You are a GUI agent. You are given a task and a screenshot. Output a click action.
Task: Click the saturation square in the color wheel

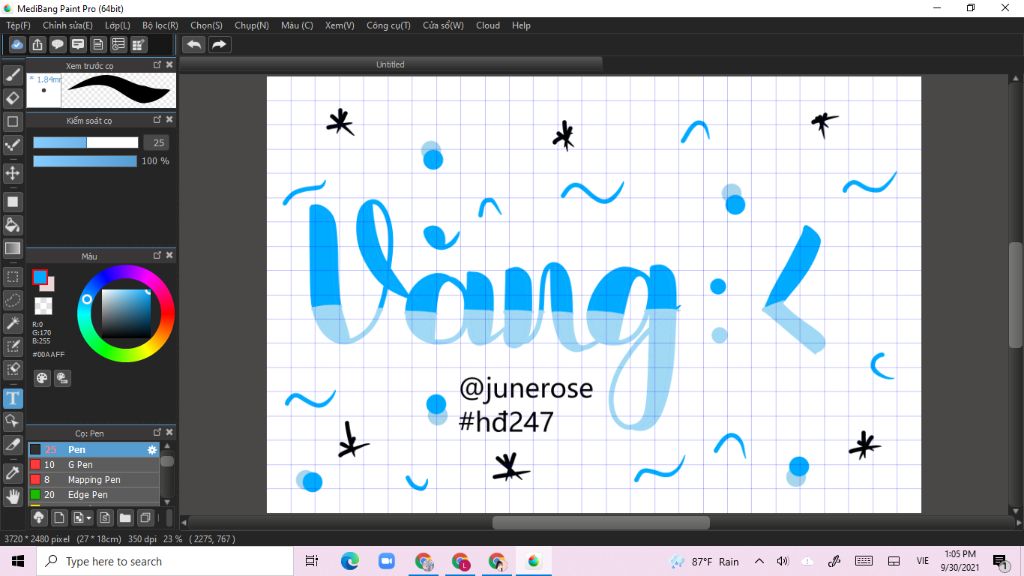coord(126,313)
